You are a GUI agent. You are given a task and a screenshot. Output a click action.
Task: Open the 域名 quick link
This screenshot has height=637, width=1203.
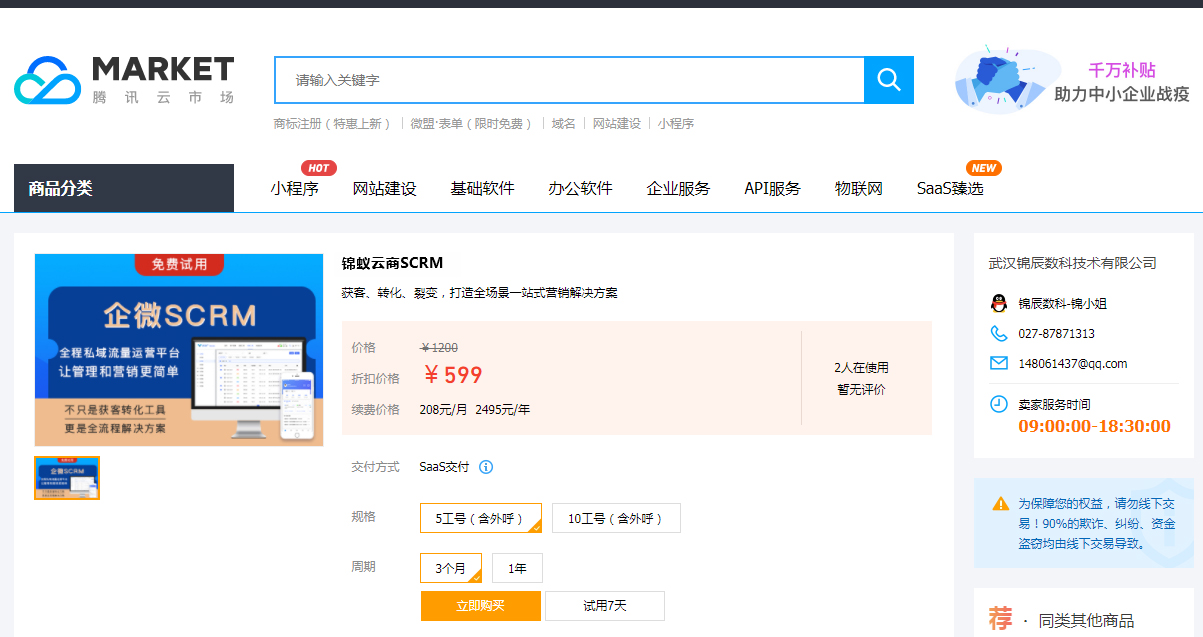564,124
